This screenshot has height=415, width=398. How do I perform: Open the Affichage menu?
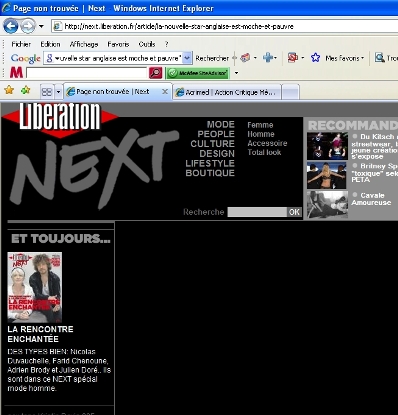(x=84, y=44)
